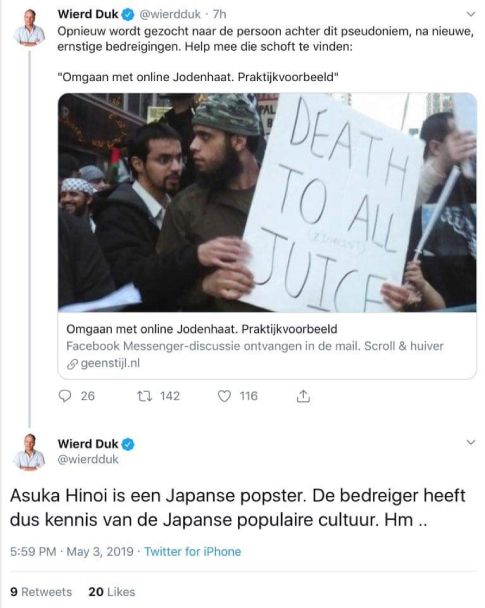Image resolution: width=485 pixels, height=608 pixels.
Task: Open the protest sign preview image
Action: coord(267,202)
